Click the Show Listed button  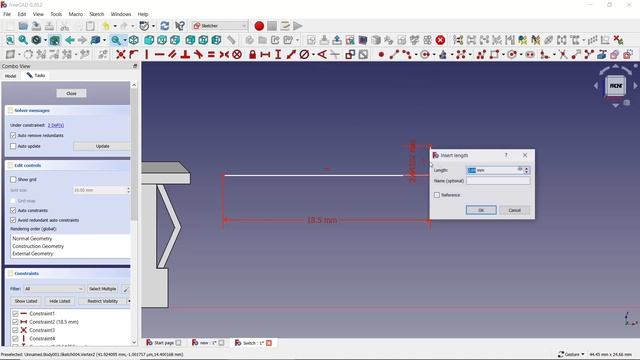pos(26,301)
